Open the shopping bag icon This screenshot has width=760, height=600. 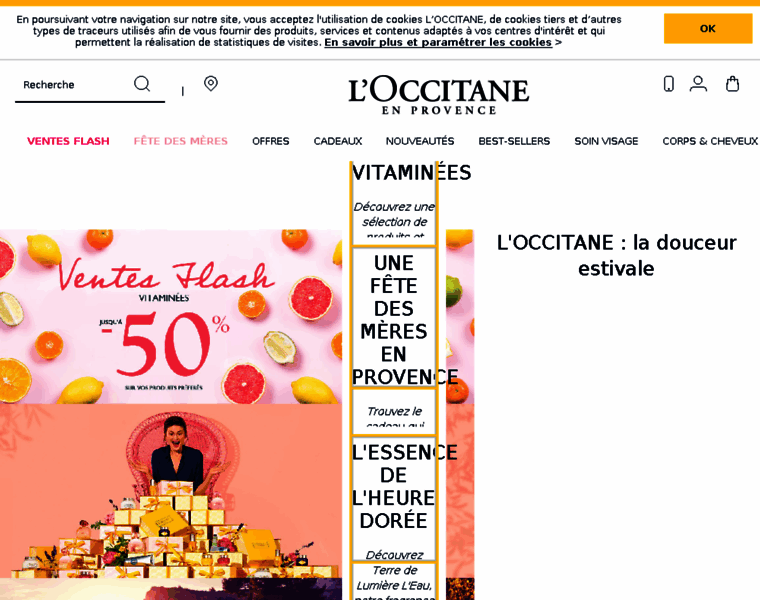(732, 83)
